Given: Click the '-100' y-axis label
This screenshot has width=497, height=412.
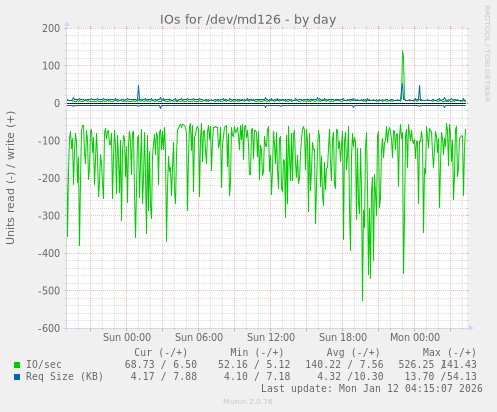Looking at the screenshot, I should tap(49, 141).
